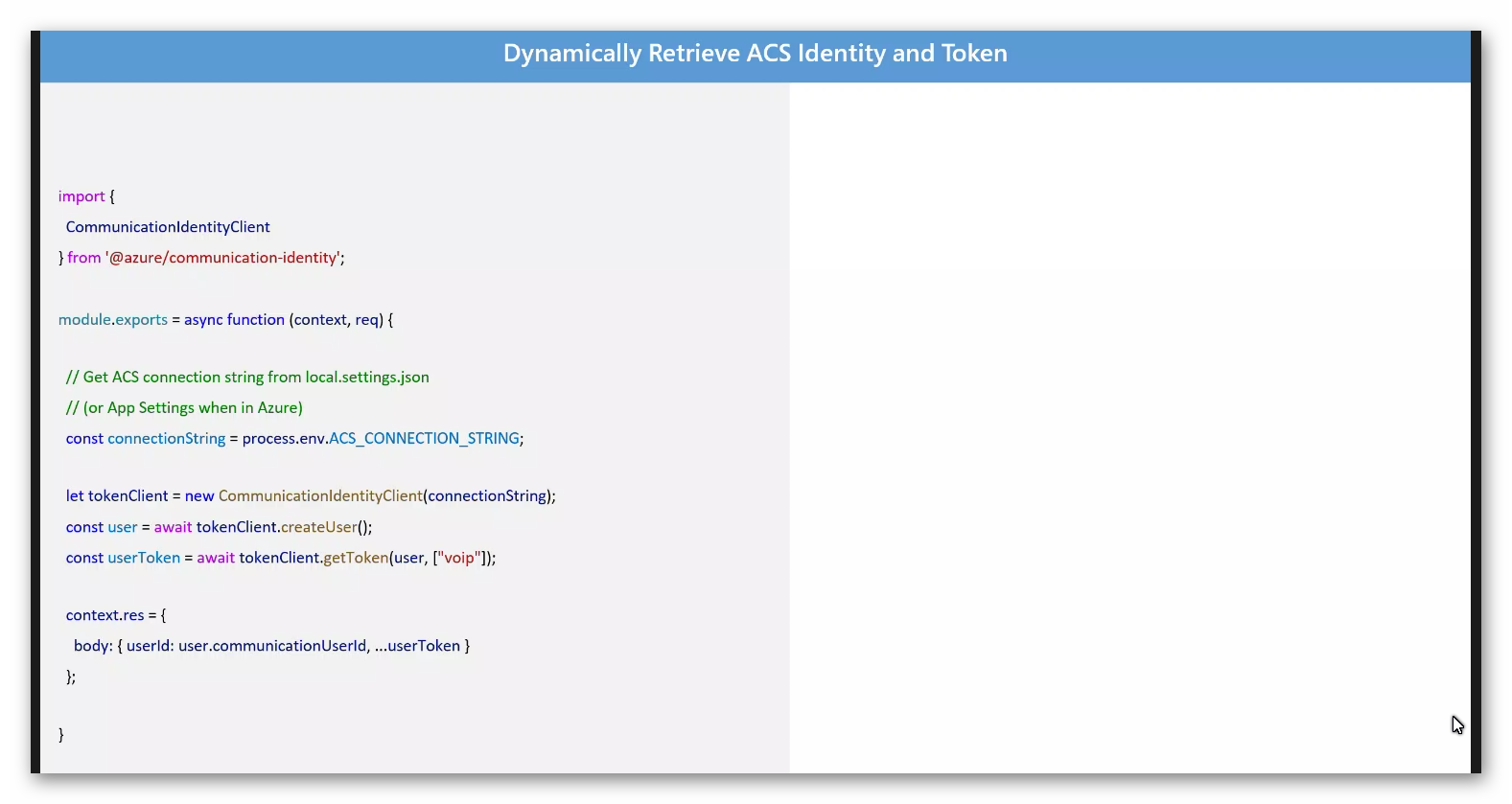1512x804 pixels.
Task: Select the getToken method call
Action: [x=356, y=558]
